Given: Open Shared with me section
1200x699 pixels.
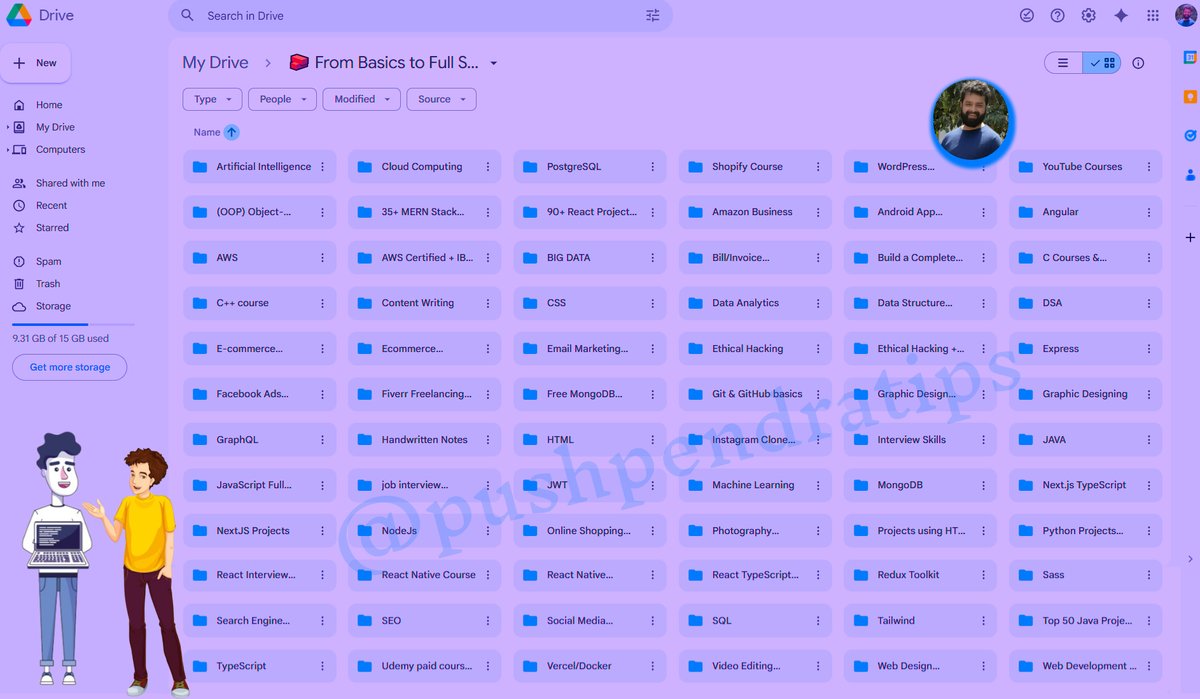Looking at the screenshot, I should 72,183.
